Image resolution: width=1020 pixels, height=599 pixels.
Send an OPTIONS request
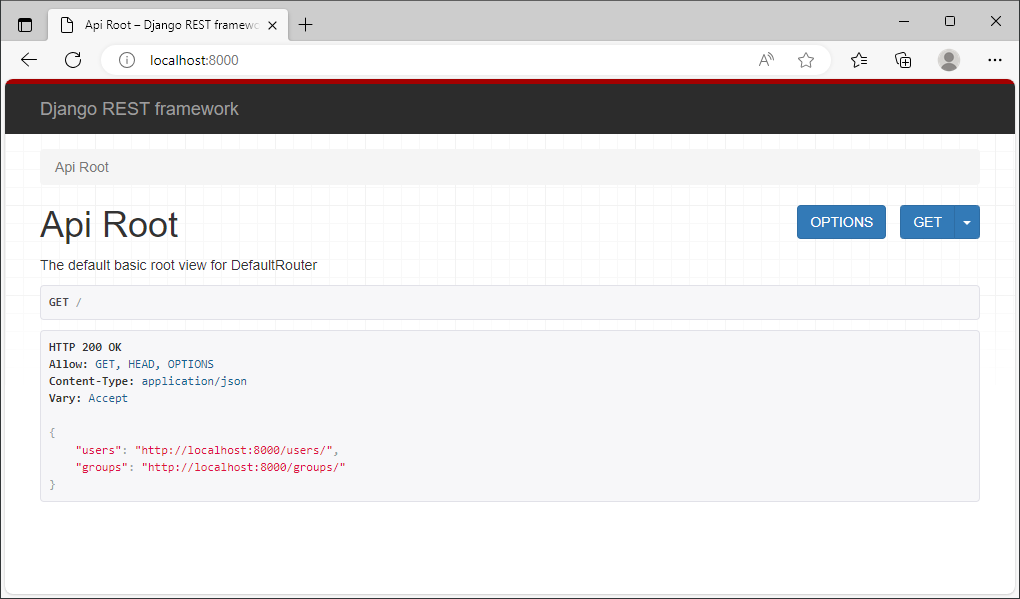point(841,222)
